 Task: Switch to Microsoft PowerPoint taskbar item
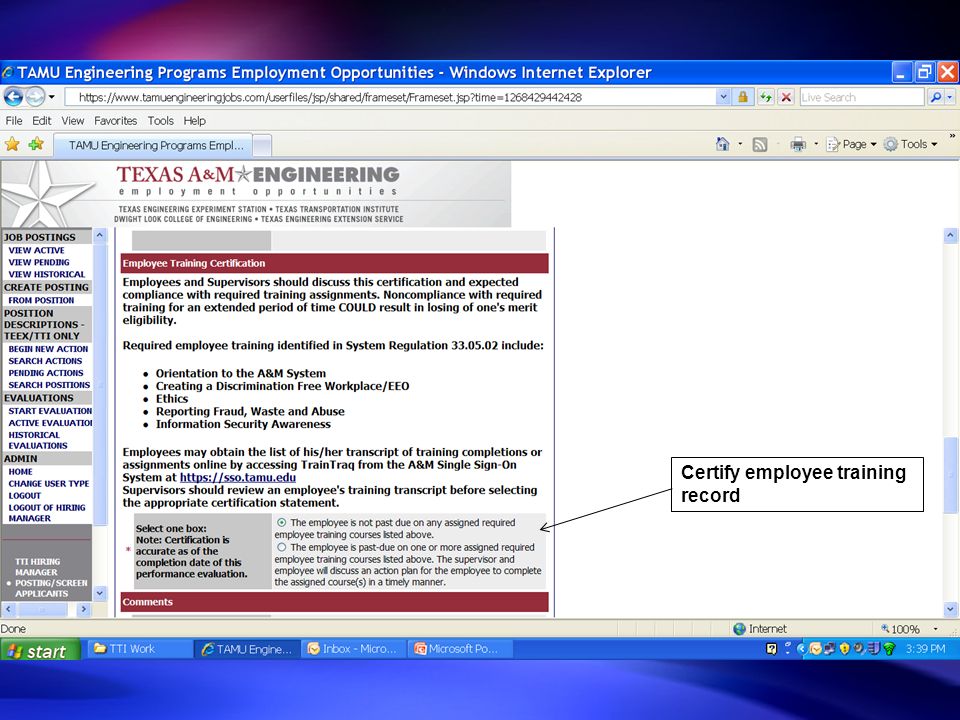(460, 649)
